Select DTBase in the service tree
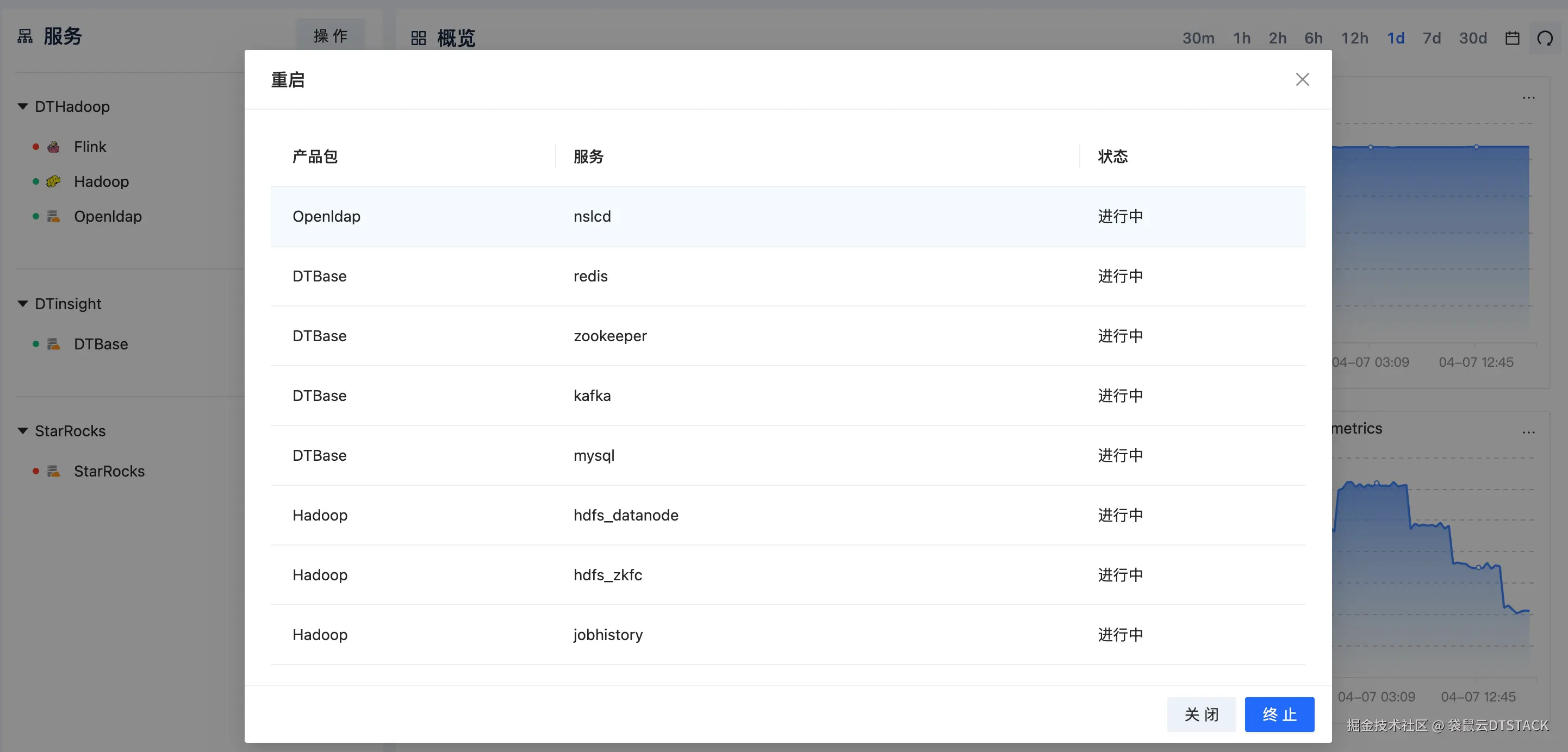 (x=101, y=344)
